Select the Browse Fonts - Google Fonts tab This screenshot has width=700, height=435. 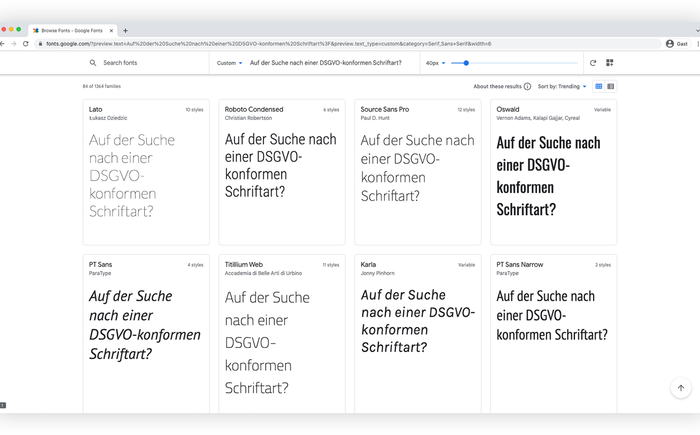click(x=72, y=31)
